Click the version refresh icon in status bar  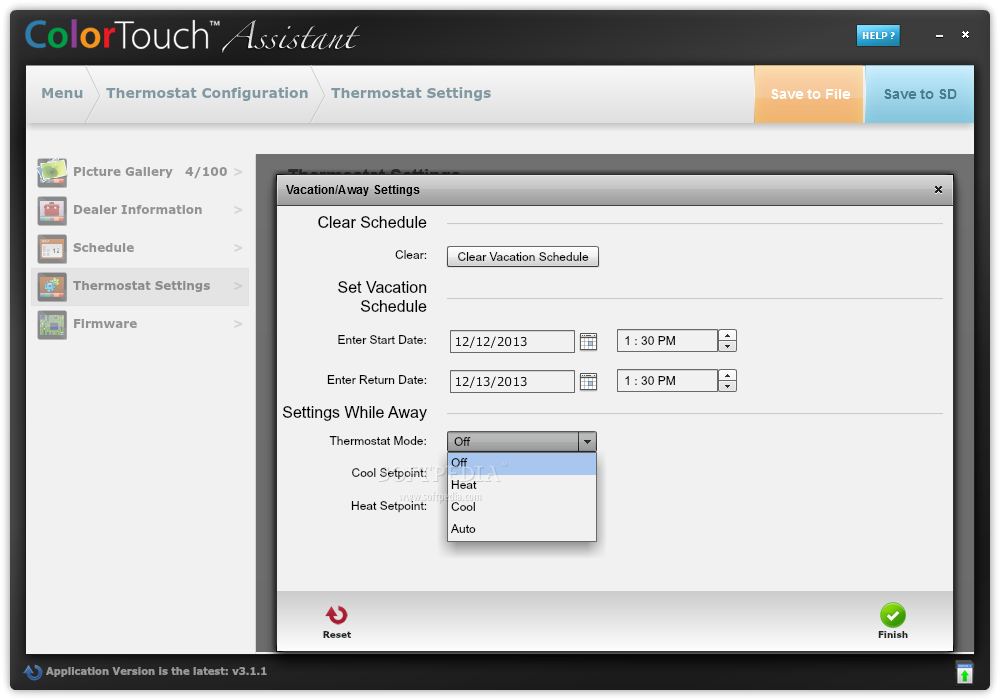click(33, 671)
